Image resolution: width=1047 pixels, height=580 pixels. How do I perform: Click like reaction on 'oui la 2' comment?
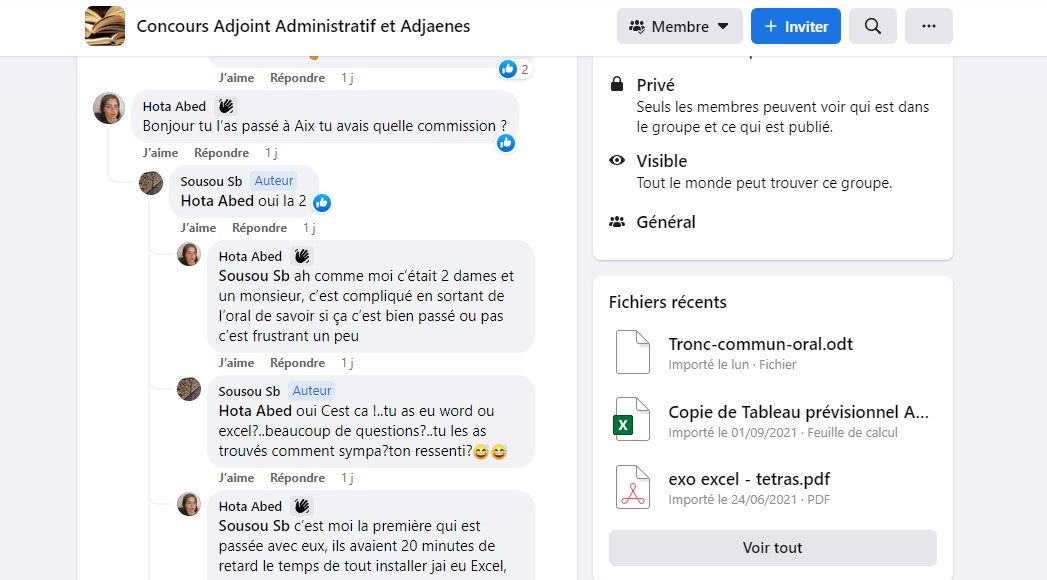coord(322,202)
